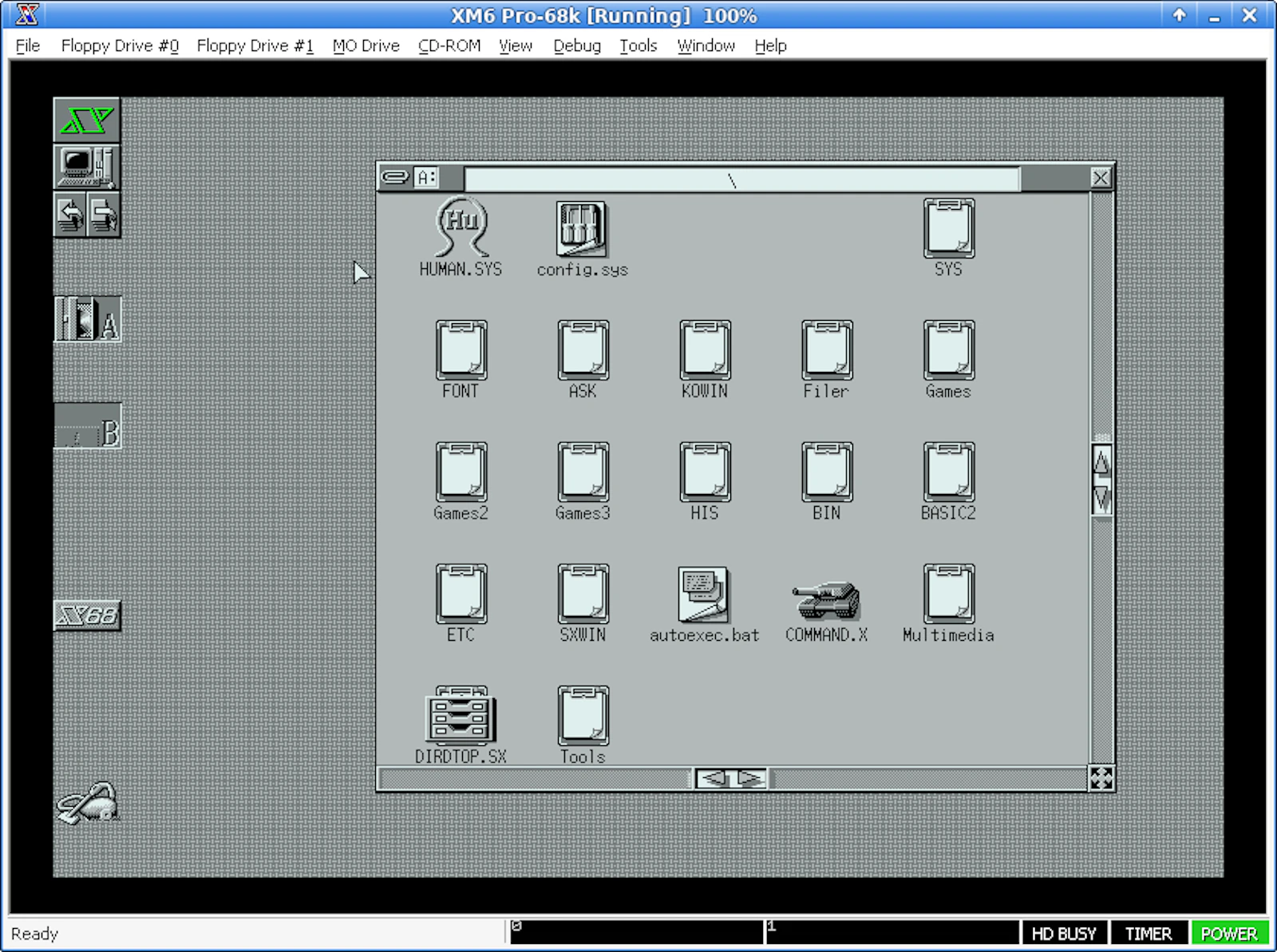
Task: Click the right document arrow icon
Action: (104, 215)
